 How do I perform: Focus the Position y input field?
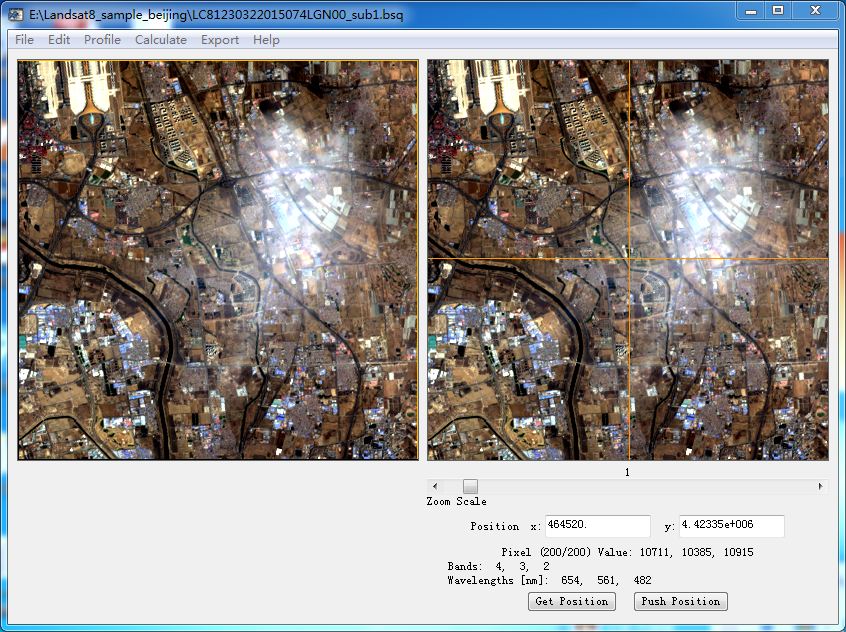(731, 526)
